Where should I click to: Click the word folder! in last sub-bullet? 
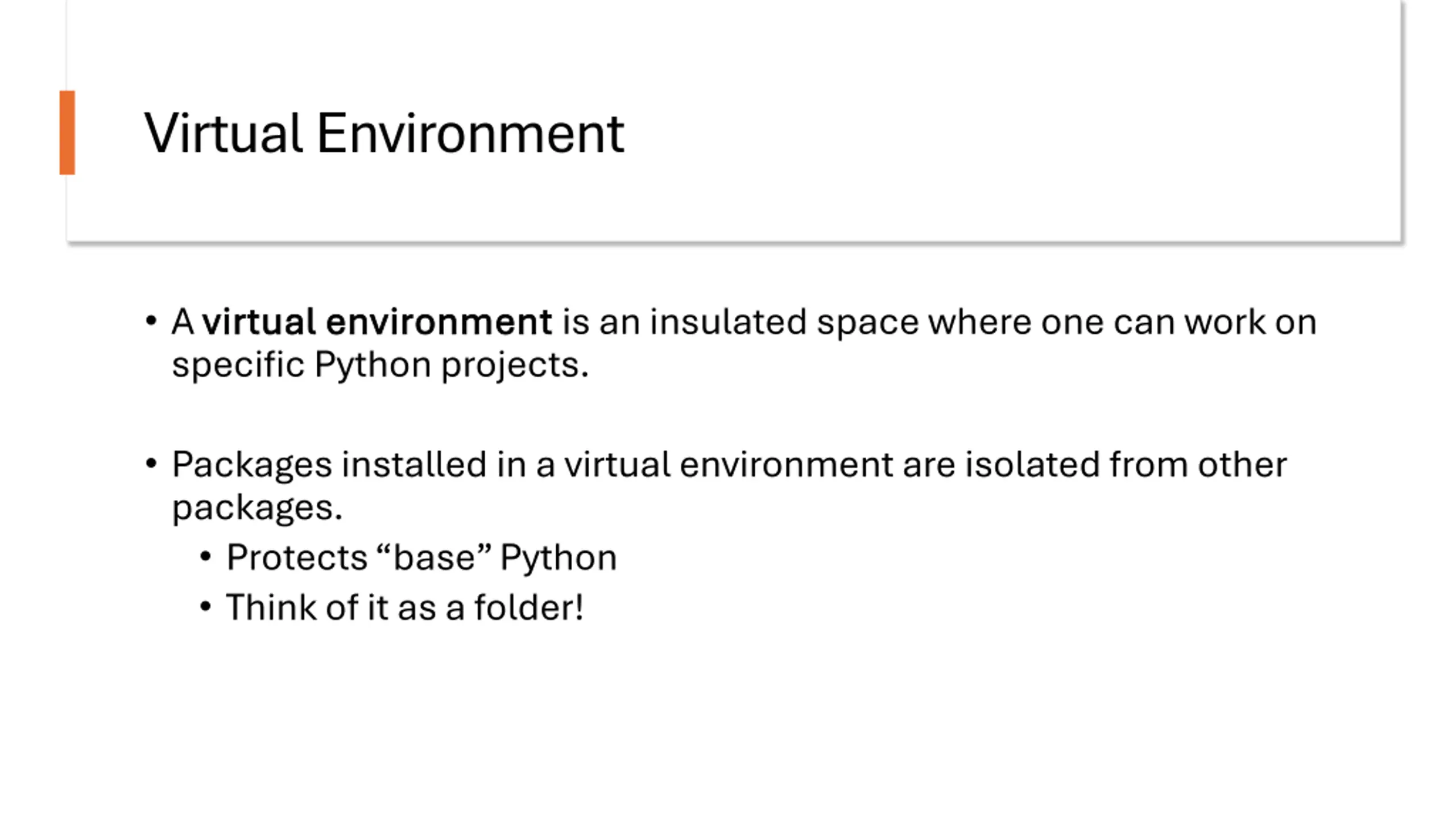coord(528,607)
